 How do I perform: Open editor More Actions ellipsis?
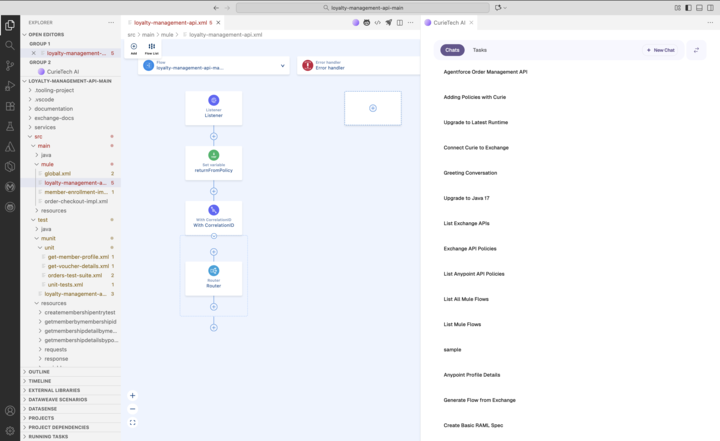[x=411, y=23]
